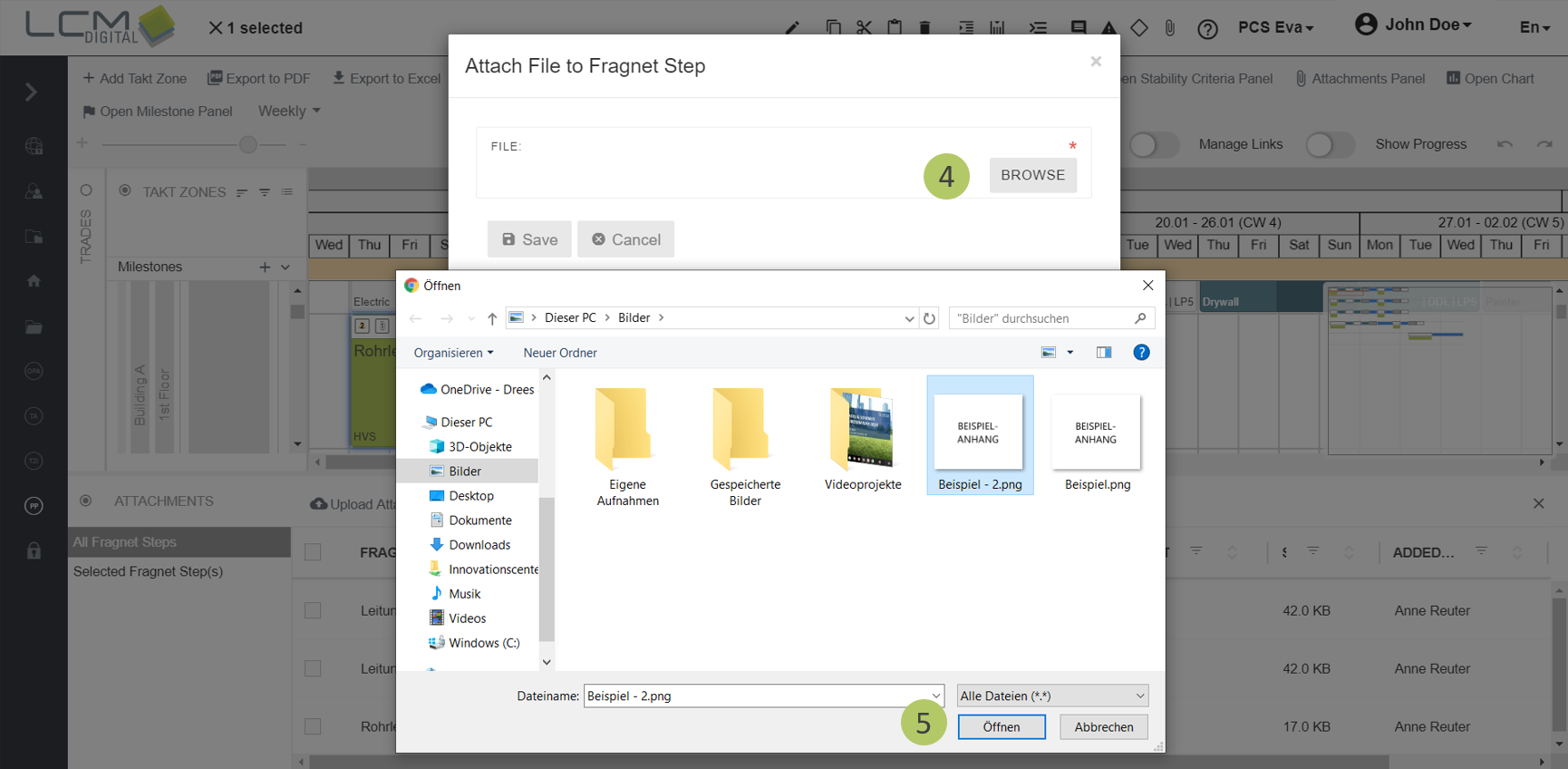
Task: Click the up-folder arrow in file dialog
Action: click(492, 318)
